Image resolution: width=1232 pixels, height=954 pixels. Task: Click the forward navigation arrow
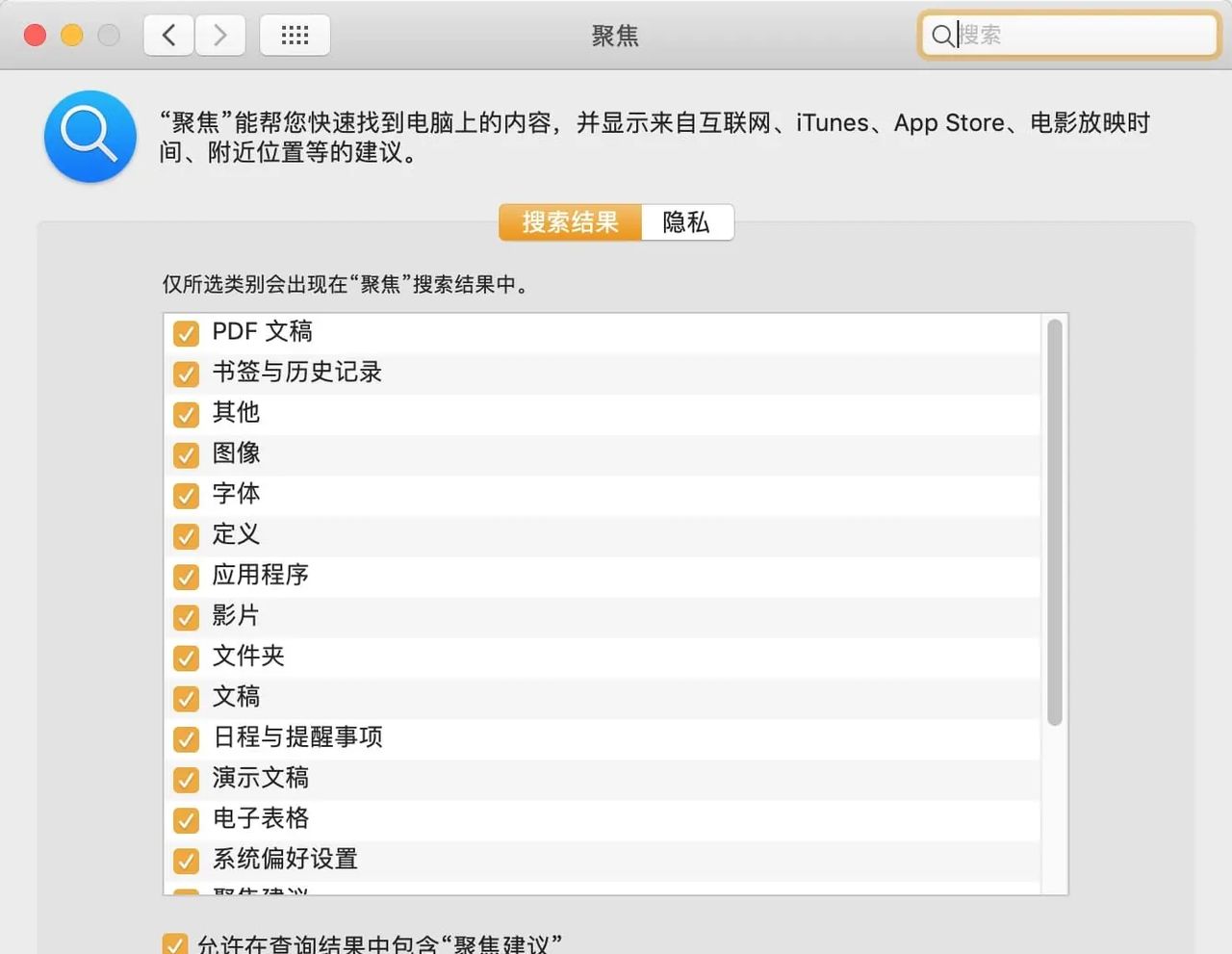pyautogui.click(x=219, y=35)
